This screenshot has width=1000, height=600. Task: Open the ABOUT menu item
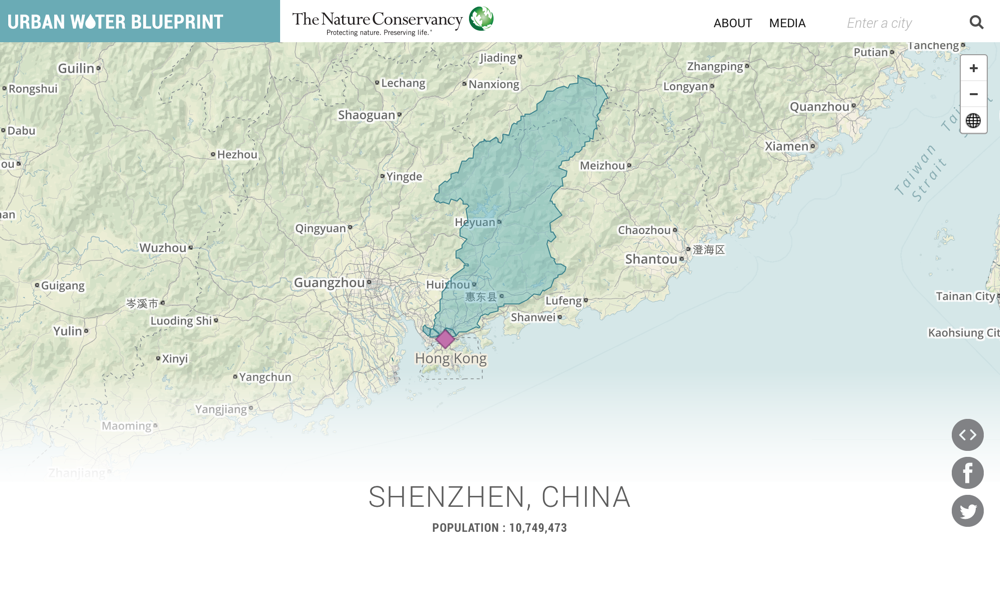pos(732,23)
